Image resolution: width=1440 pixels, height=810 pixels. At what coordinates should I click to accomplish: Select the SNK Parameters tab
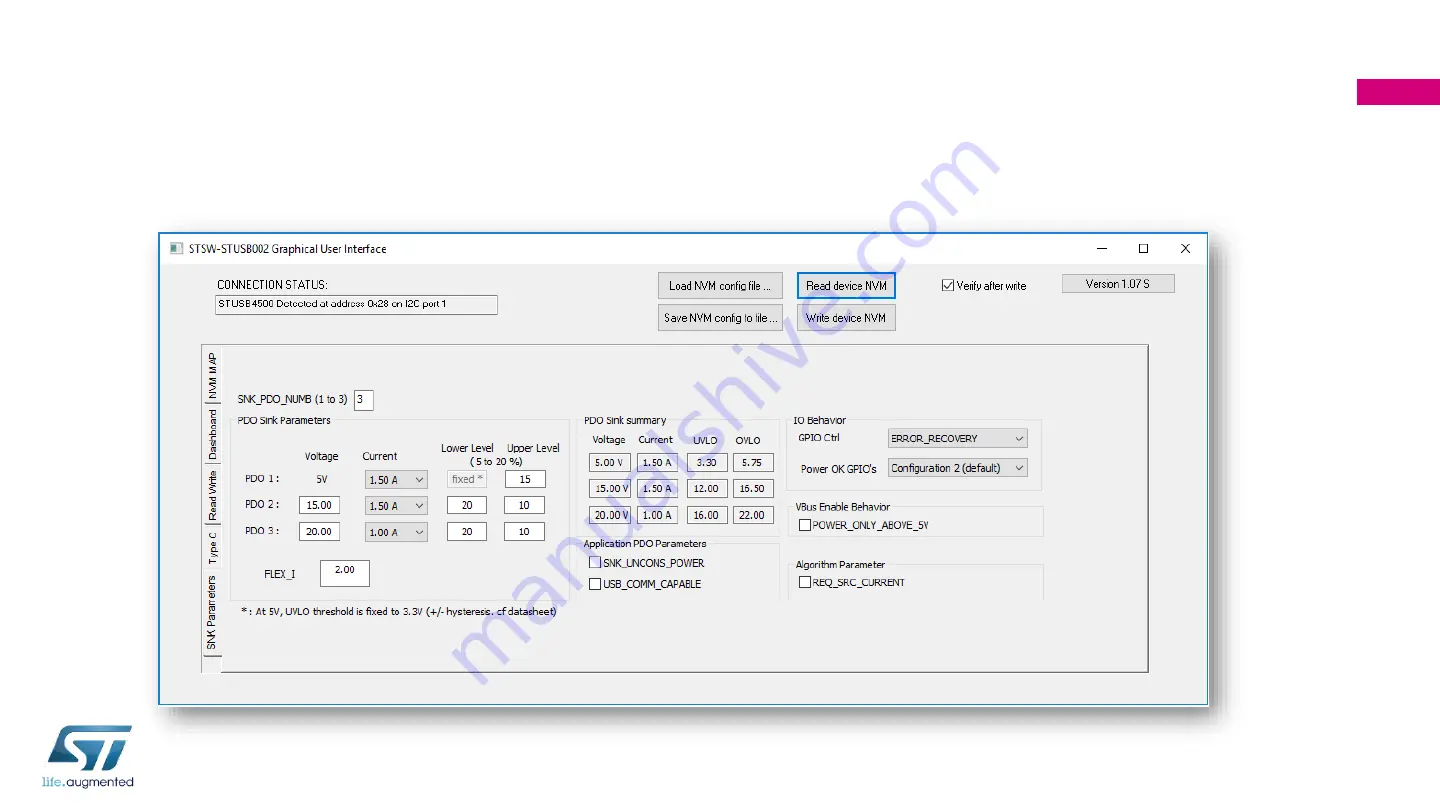coord(211,613)
